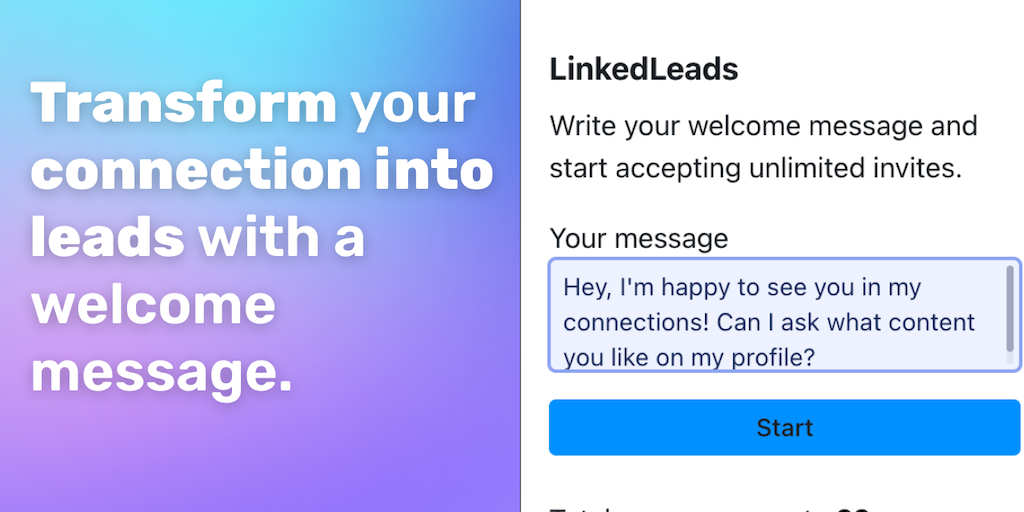This screenshot has height=512, width=1024.
Task: Click the LinkedLeads heading
Action: [x=643, y=69]
